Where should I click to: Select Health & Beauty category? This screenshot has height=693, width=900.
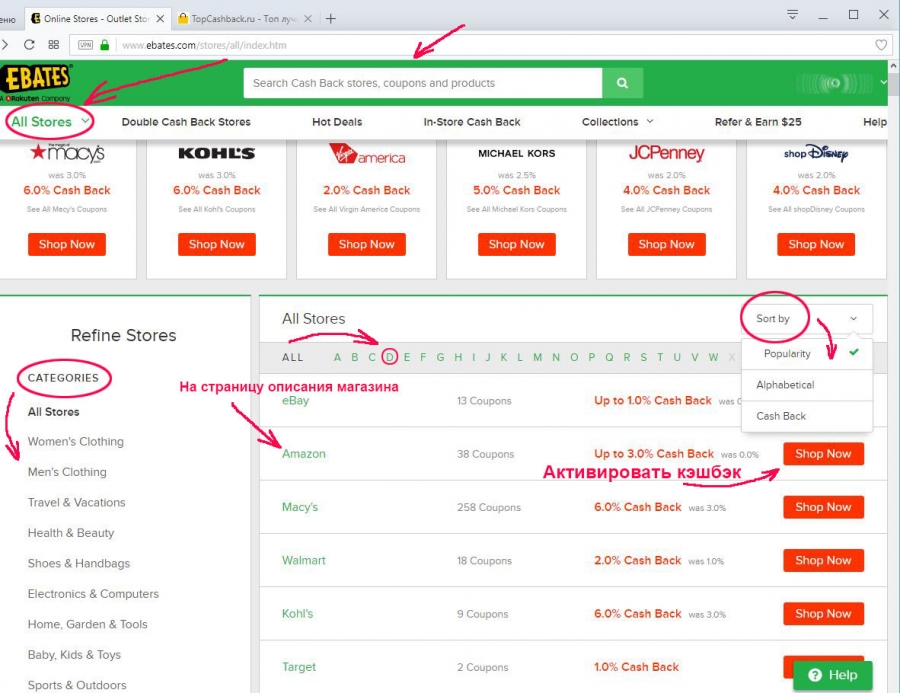click(x=71, y=533)
